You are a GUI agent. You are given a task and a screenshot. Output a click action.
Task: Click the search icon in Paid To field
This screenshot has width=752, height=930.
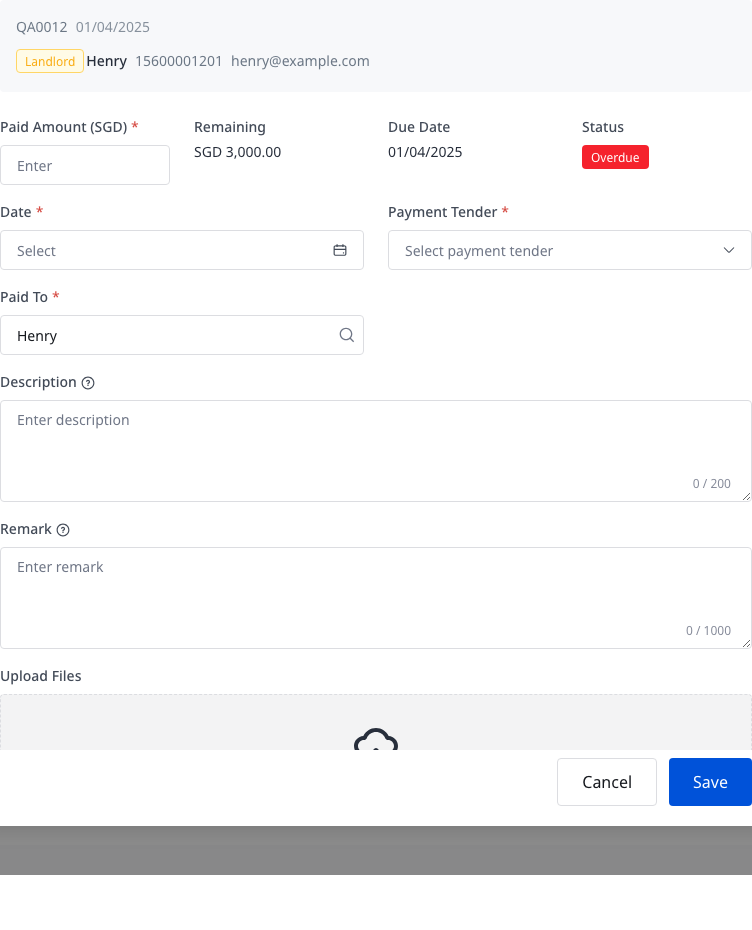click(x=347, y=335)
